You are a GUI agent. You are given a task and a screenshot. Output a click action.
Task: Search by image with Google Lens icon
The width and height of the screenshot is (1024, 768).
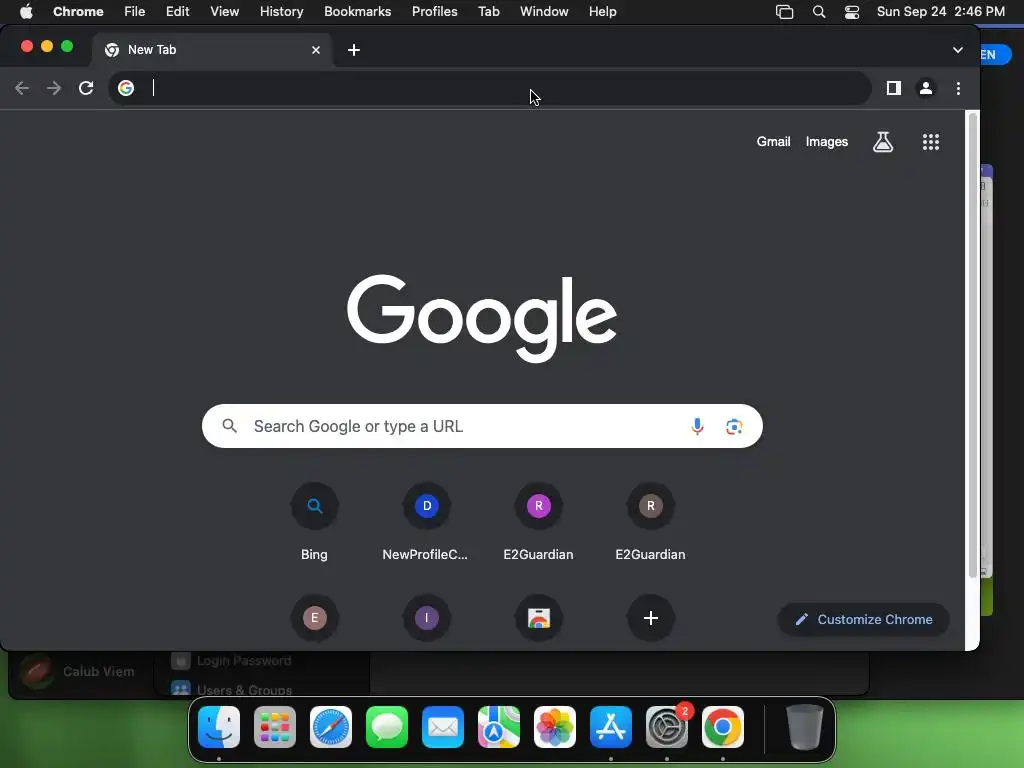click(x=734, y=426)
